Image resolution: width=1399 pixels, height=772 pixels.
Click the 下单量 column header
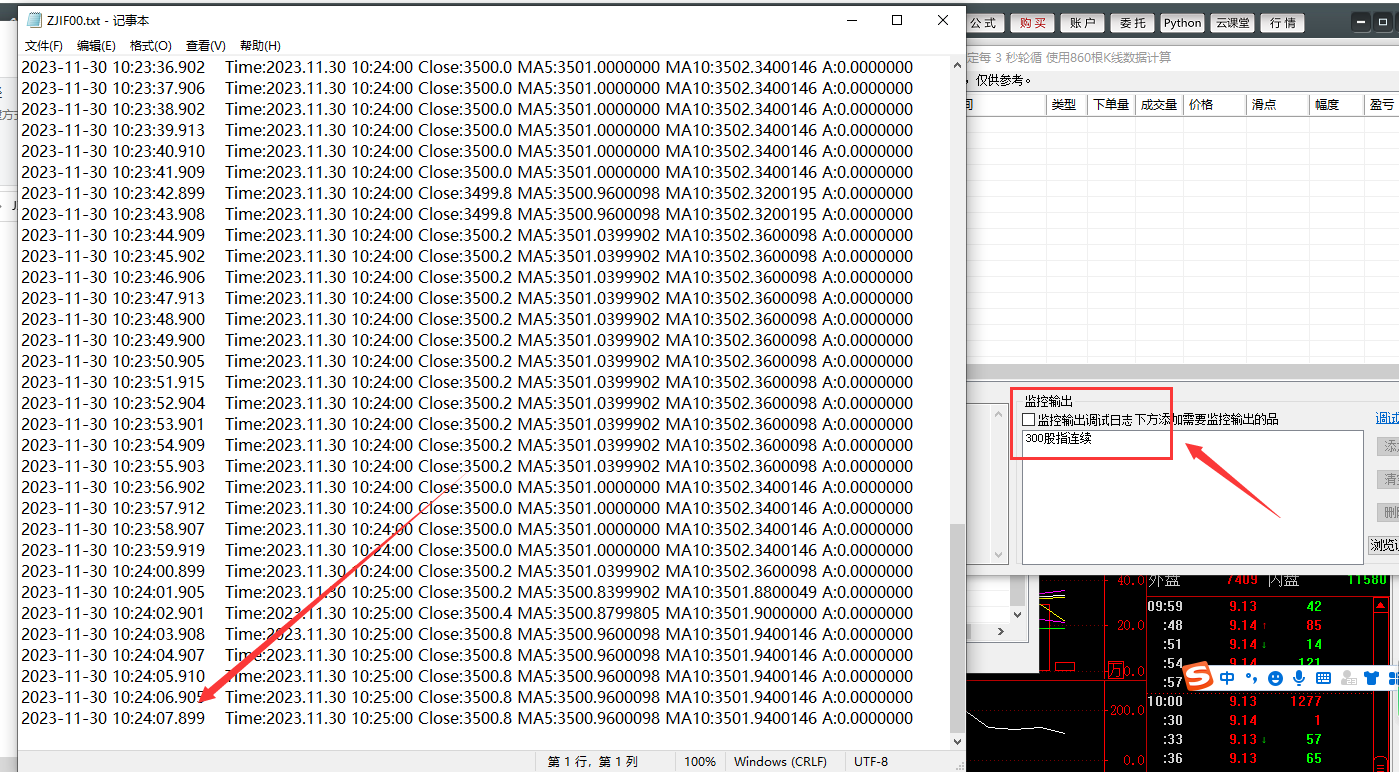tap(1111, 104)
